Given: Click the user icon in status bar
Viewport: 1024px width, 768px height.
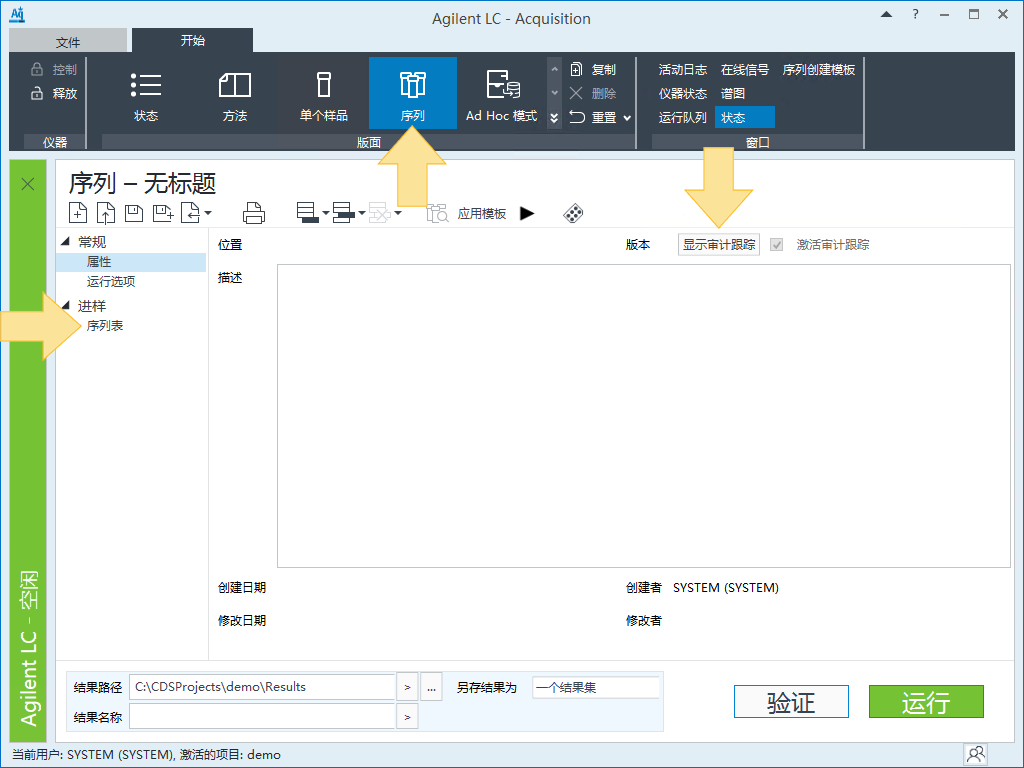Looking at the screenshot, I should point(976,754).
